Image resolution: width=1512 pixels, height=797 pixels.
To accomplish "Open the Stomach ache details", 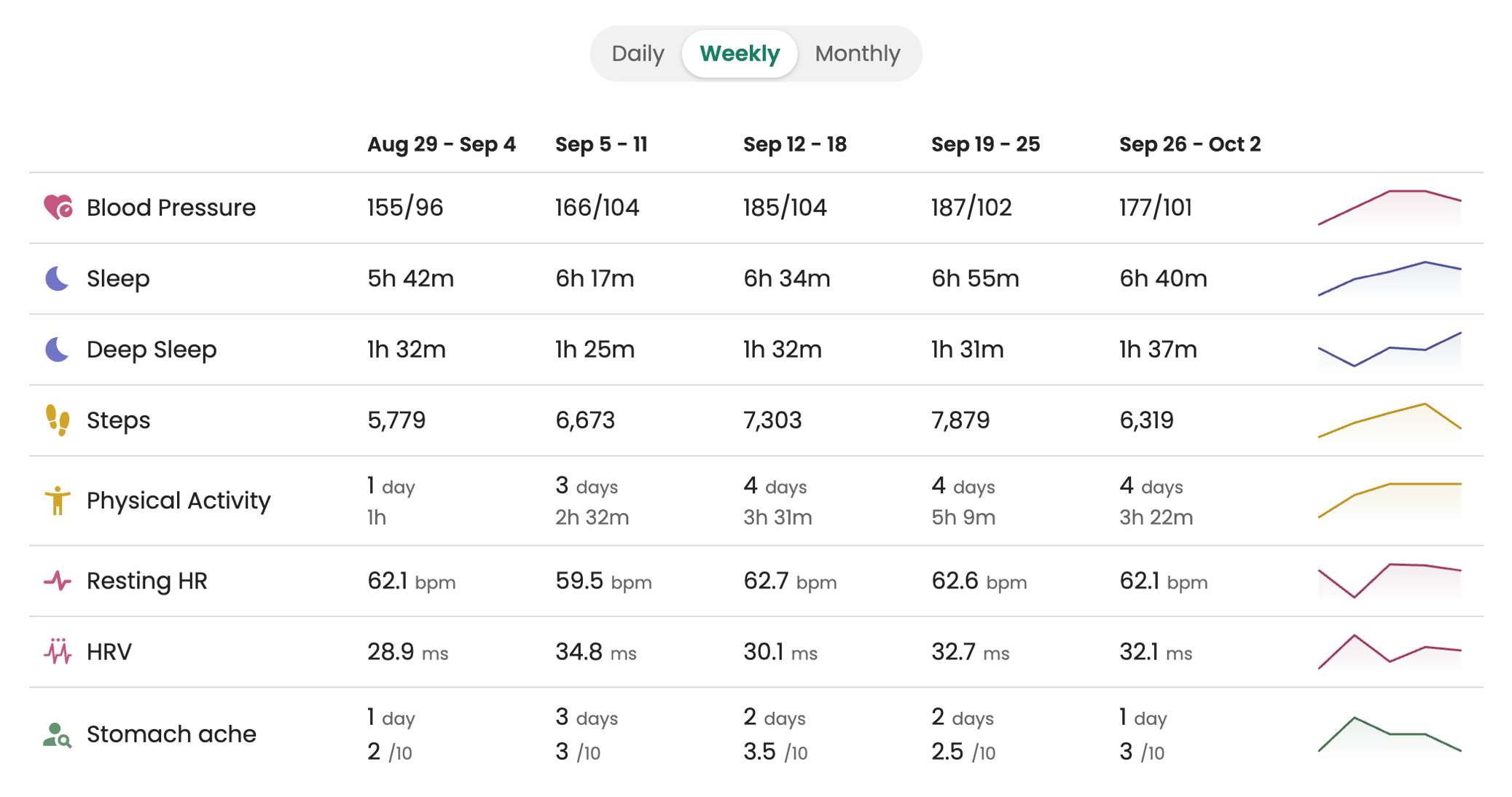I will (171, 734).
